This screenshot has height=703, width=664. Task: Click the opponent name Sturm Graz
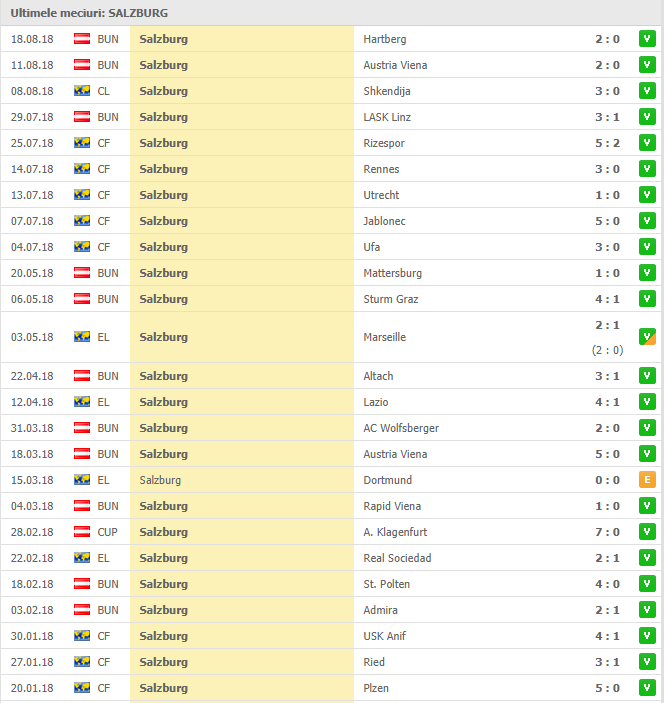click(391, 299)
